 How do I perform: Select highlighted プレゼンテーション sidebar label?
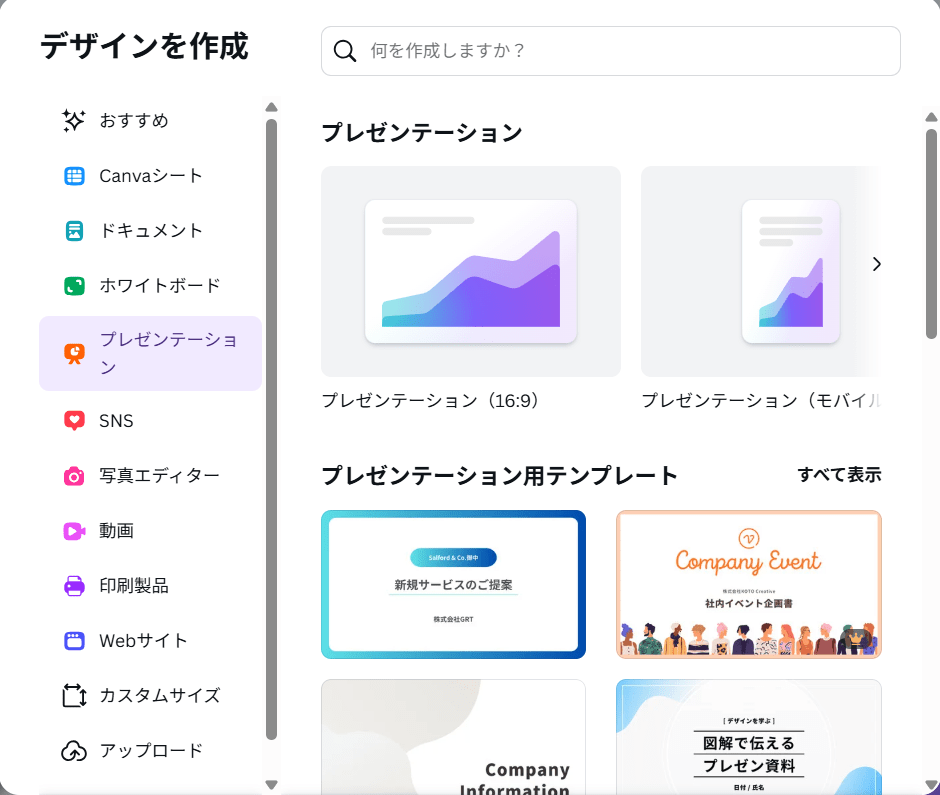[x=168, y=353]
